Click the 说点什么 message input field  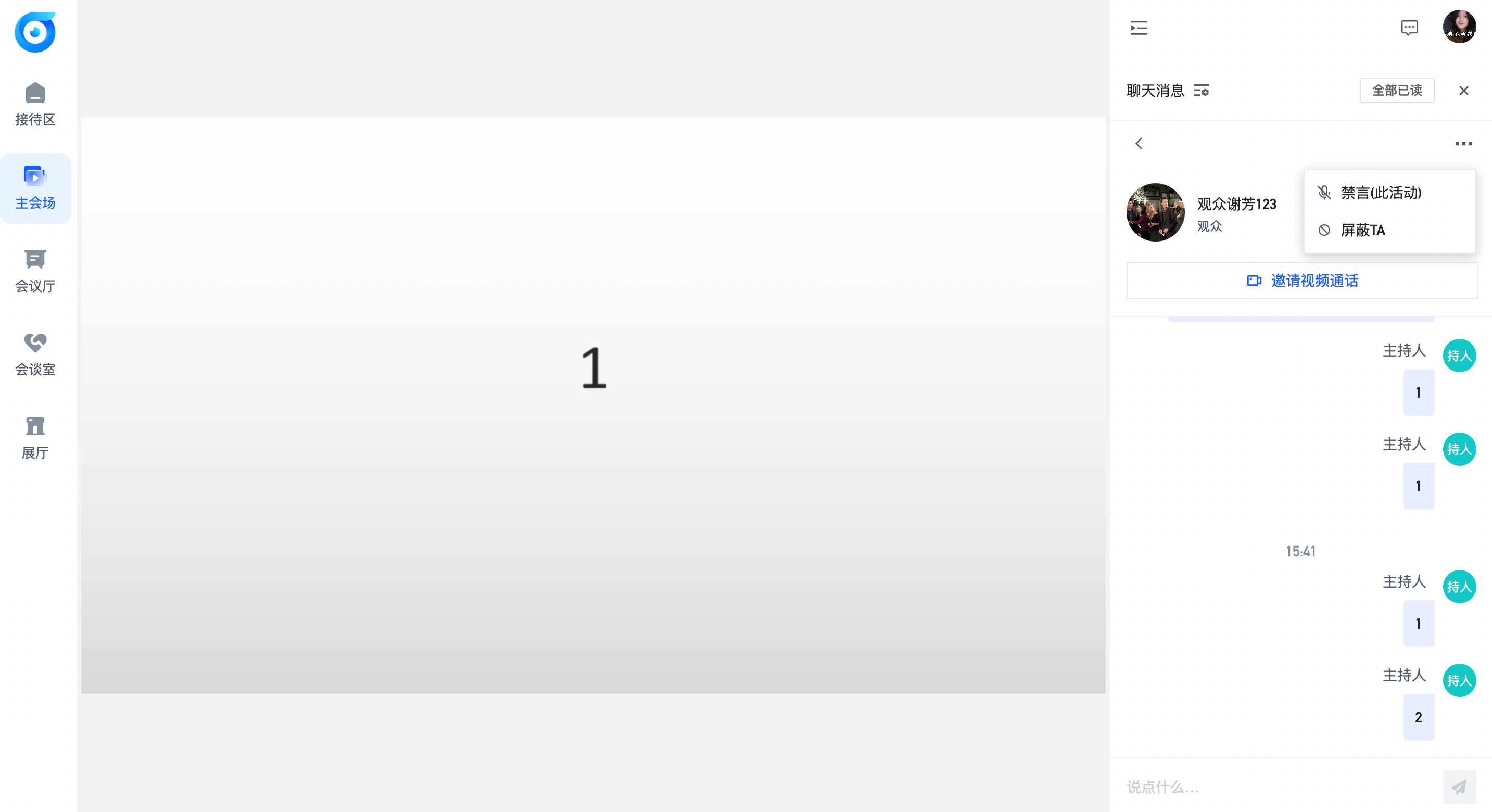click(1280, 787)
